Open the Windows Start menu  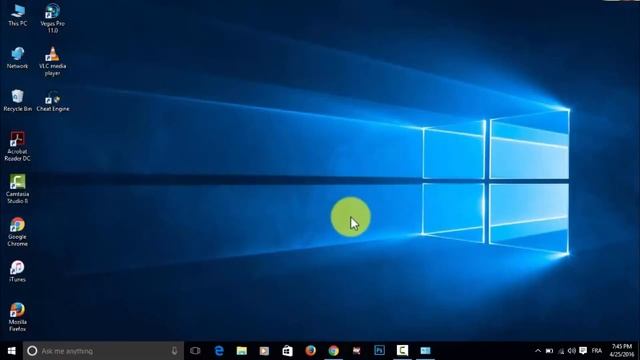point(11,351)
